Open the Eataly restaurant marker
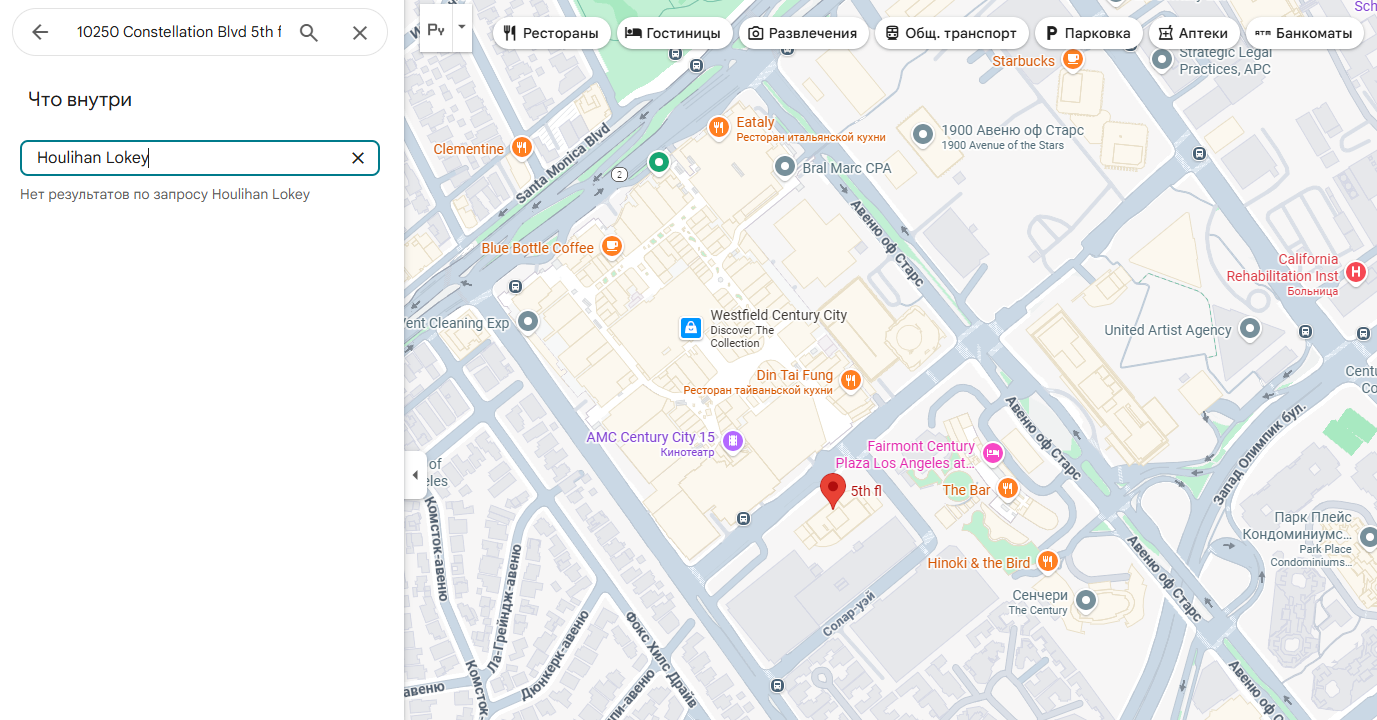 [x=718, y=127]
